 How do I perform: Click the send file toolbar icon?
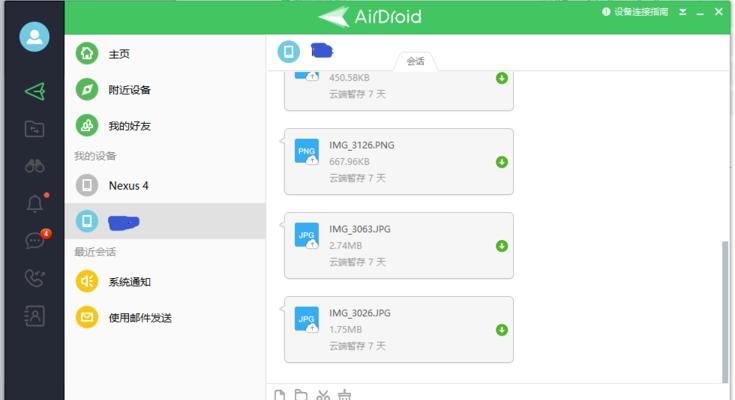[279, 395]
